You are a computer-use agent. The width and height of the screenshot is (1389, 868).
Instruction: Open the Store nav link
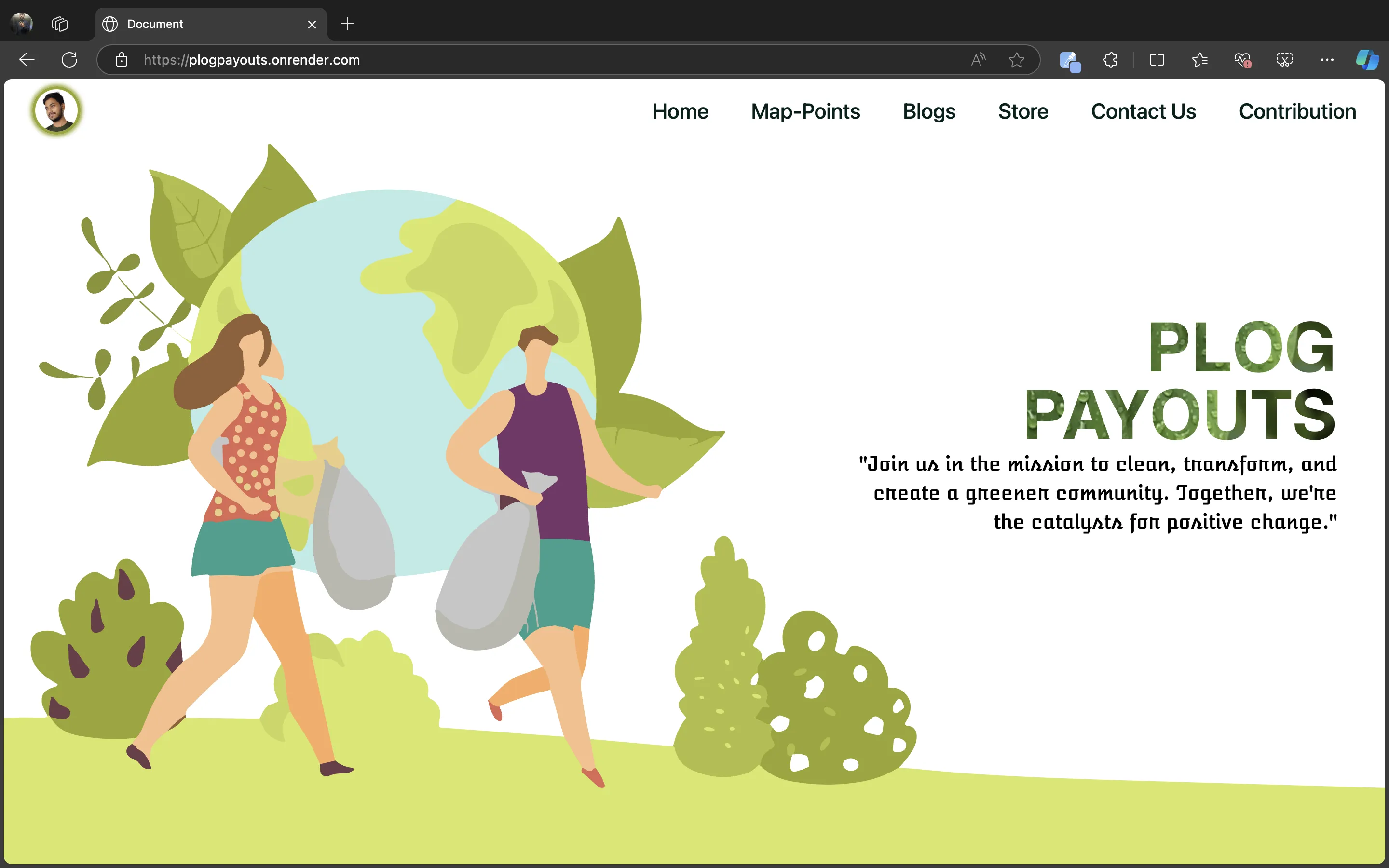coord(1023,111)
